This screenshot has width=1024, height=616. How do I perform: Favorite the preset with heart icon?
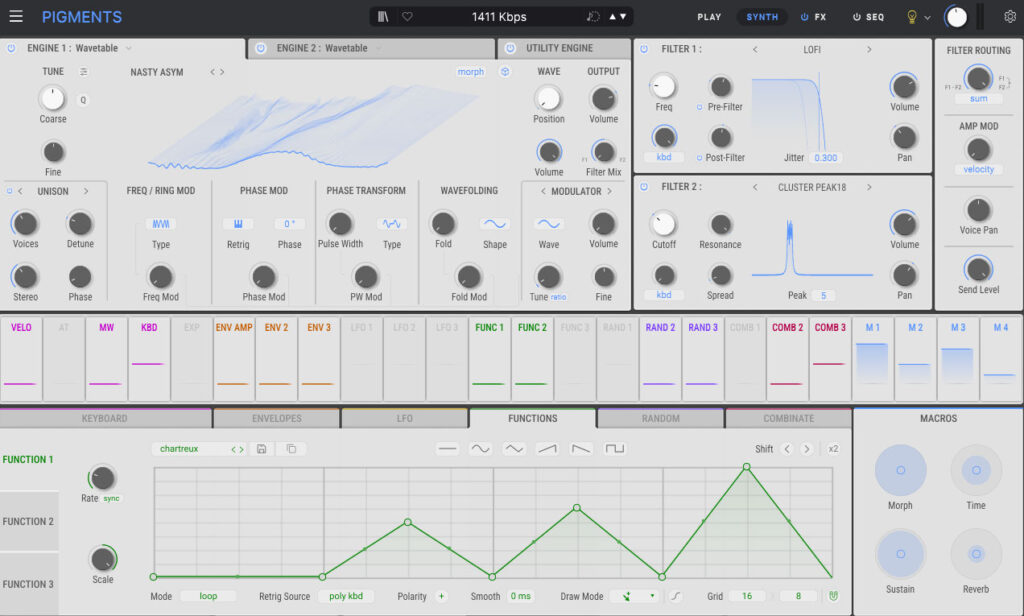tap(407, 16)
